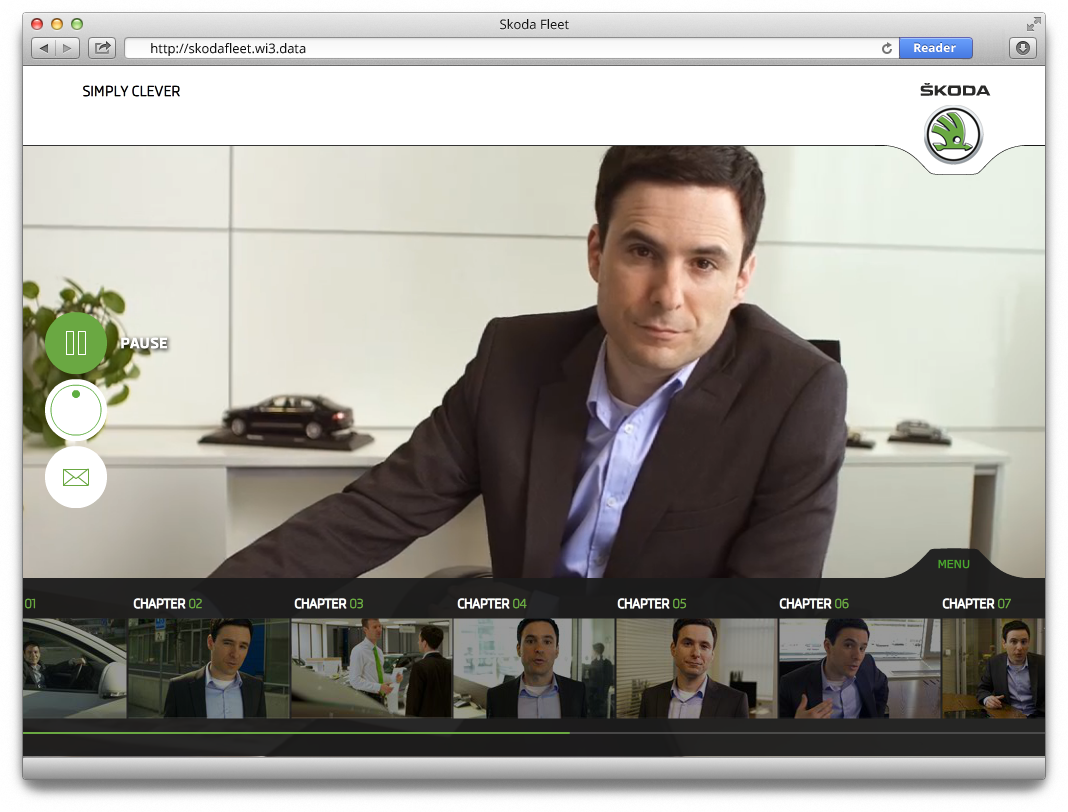Toggle fullscreen with the window expand arrows
Image resolution: width=1068 pixels, height=812 pixels.
(1033, 25)
